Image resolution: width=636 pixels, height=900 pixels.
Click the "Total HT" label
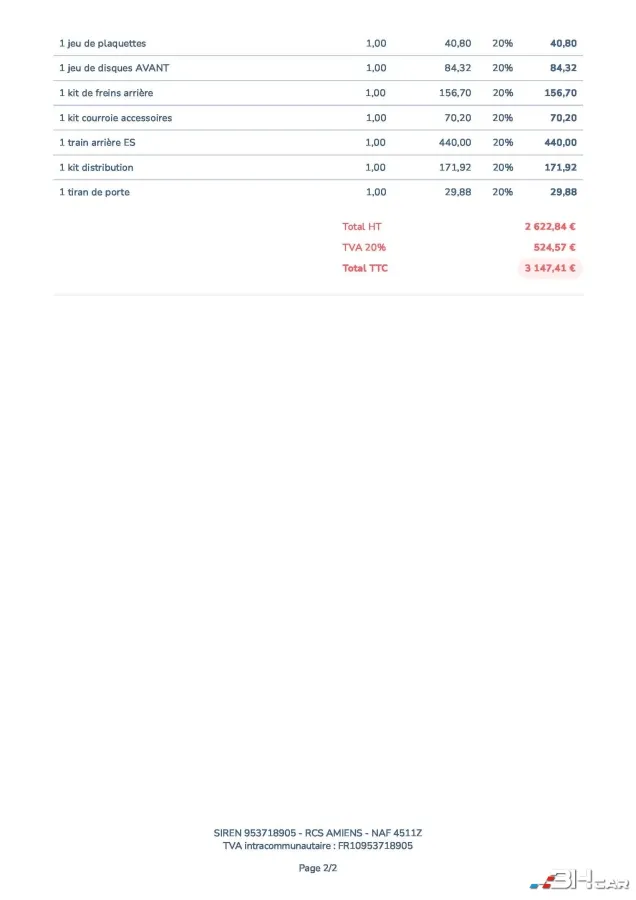(x=361, y=227)
